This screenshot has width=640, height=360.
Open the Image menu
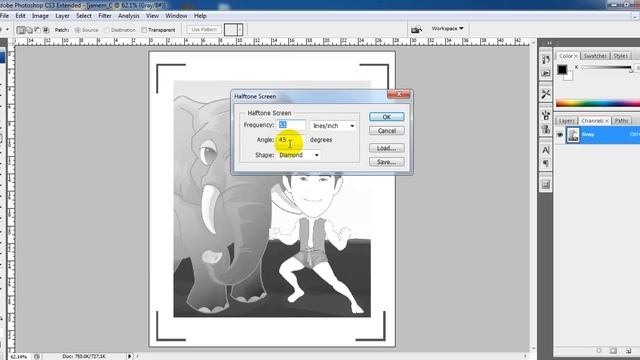click(40, 16)
